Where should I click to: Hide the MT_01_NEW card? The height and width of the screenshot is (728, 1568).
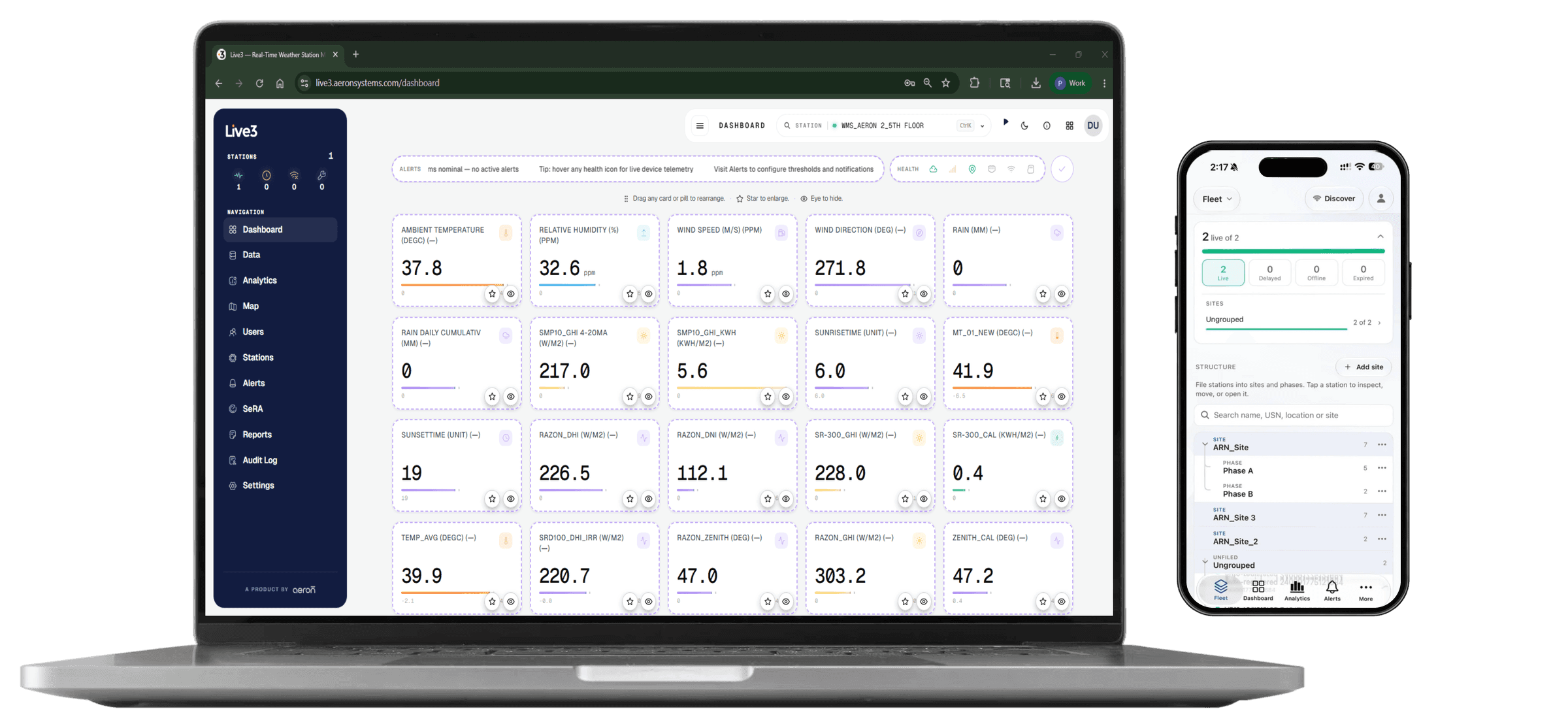click(x=1062, y=397)
